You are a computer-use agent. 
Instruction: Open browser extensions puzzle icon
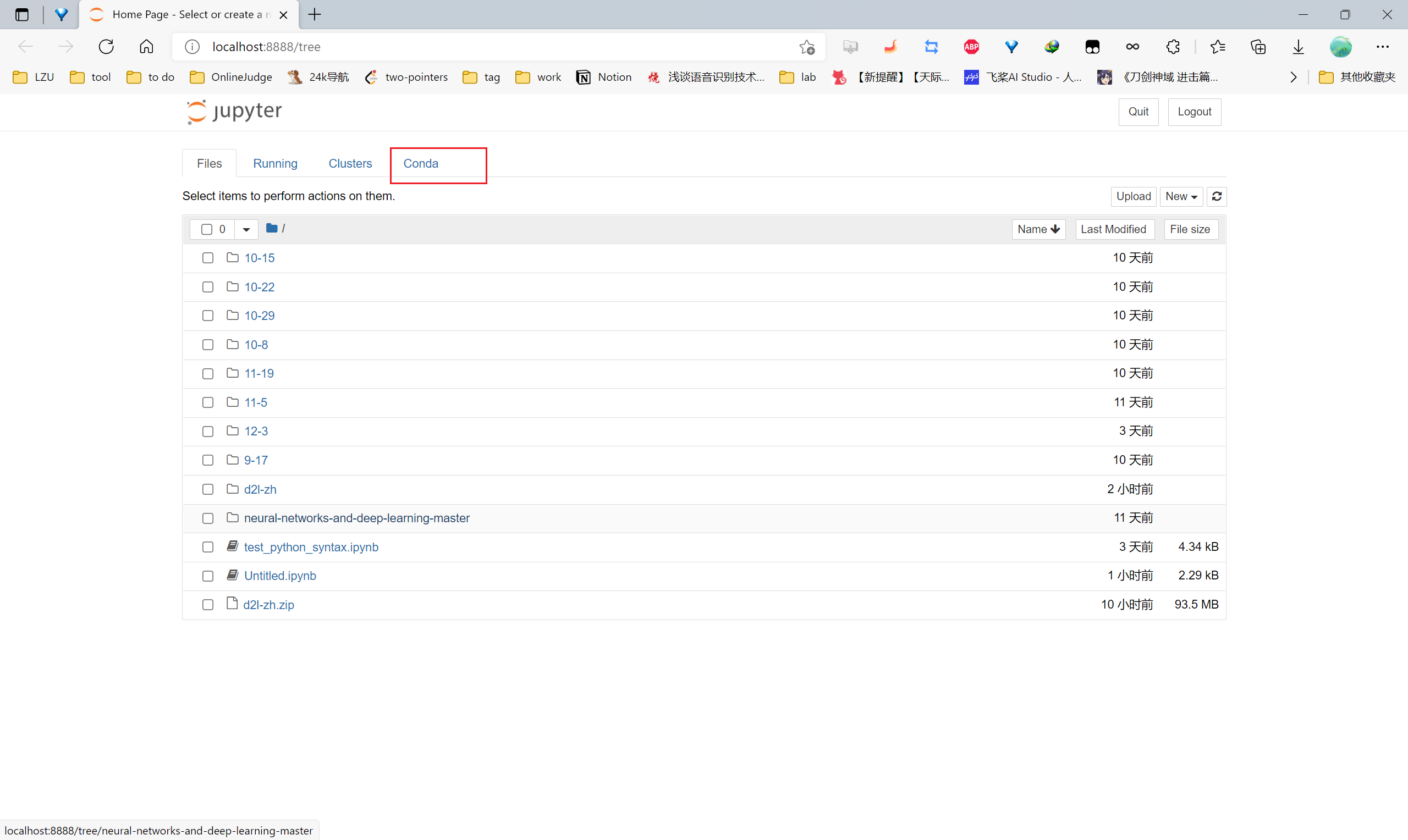point(1173,47)
